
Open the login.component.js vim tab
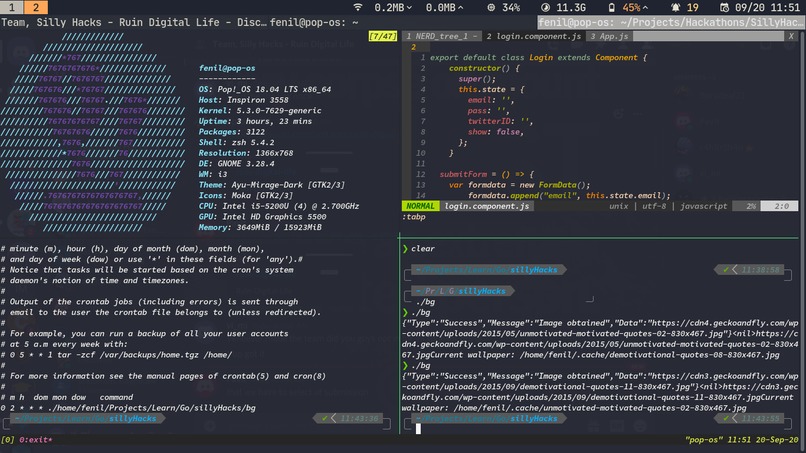coord(534,36)
